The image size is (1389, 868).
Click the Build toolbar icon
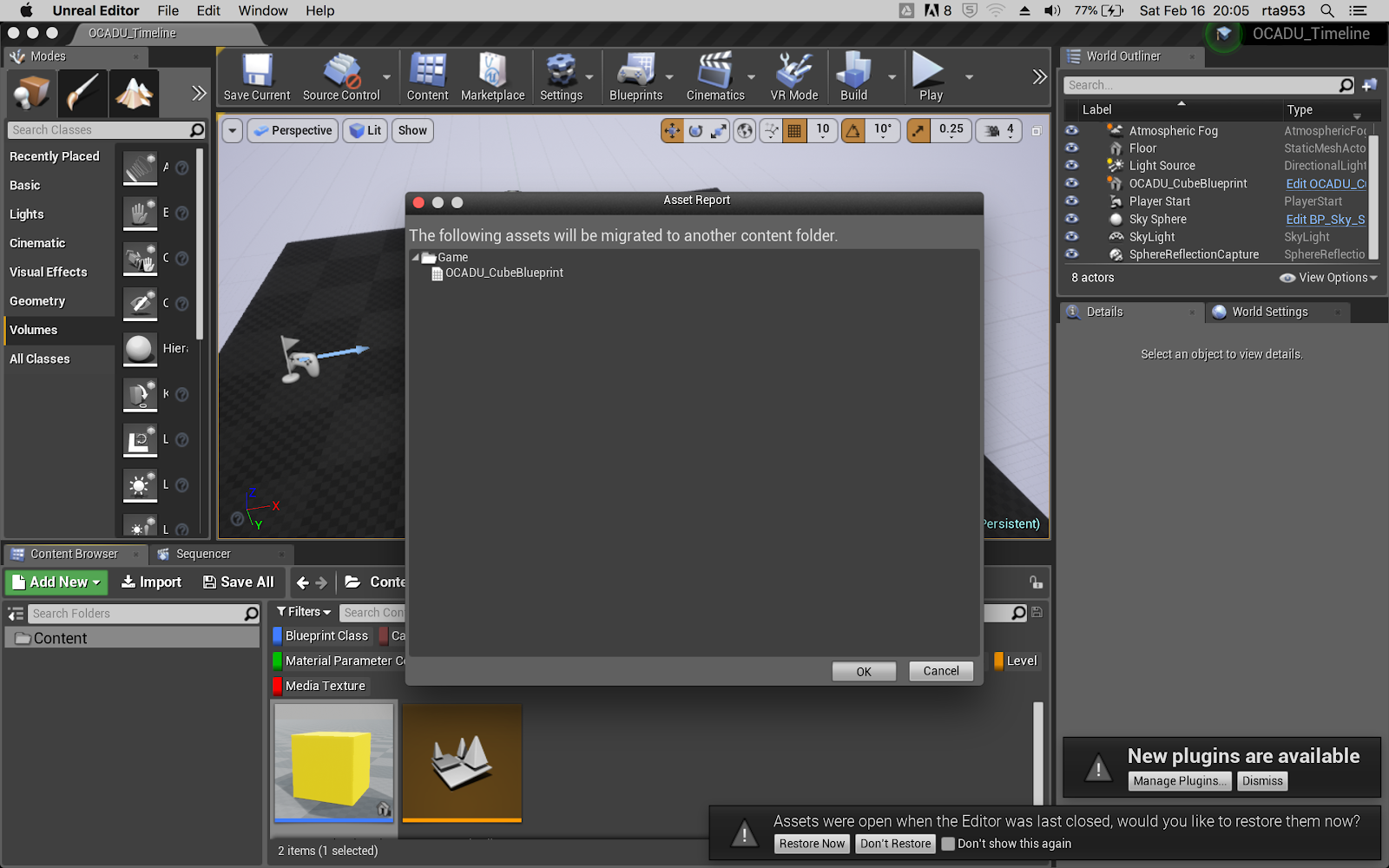(x=853, y=77)
